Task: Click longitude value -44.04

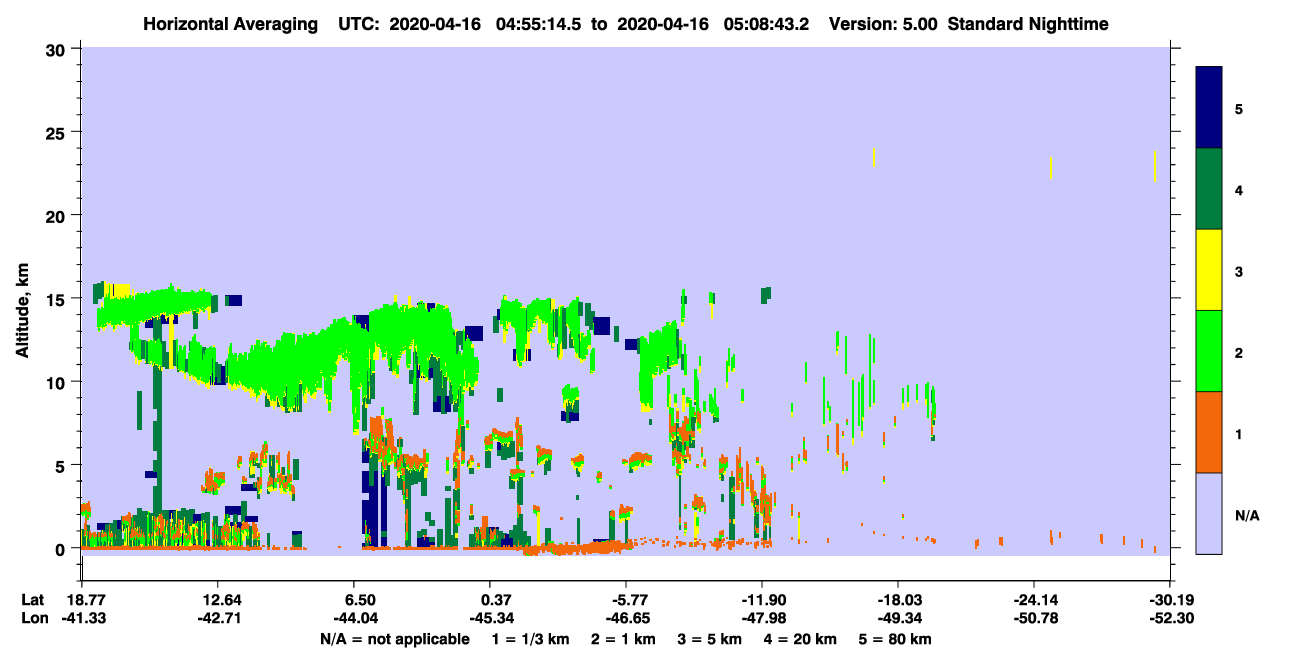Action: pos(355,618)
